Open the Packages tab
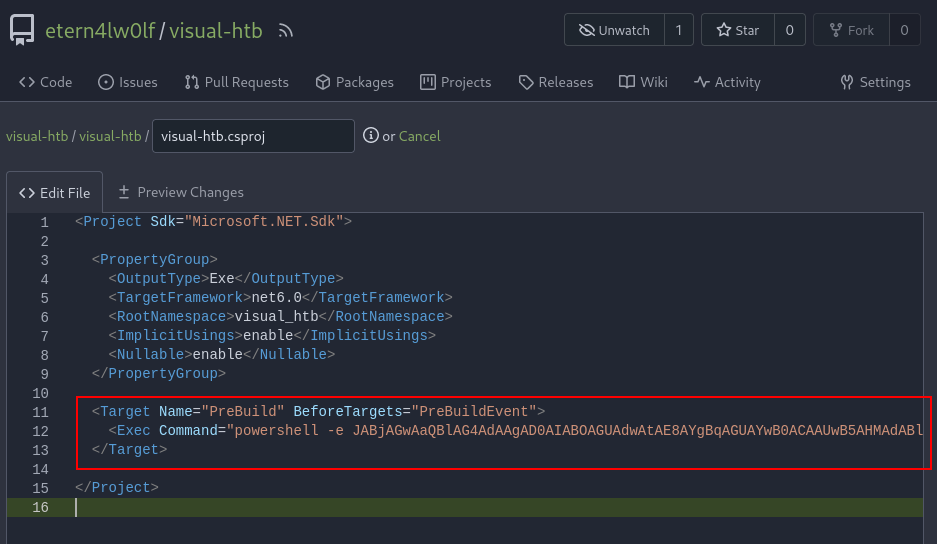Viewport: 937px width, 544px height. (354, 82)
